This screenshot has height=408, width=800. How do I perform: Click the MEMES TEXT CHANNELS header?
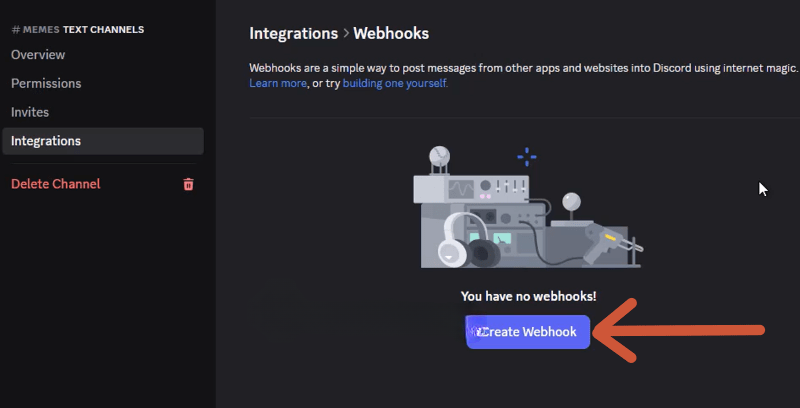[78, 30]
